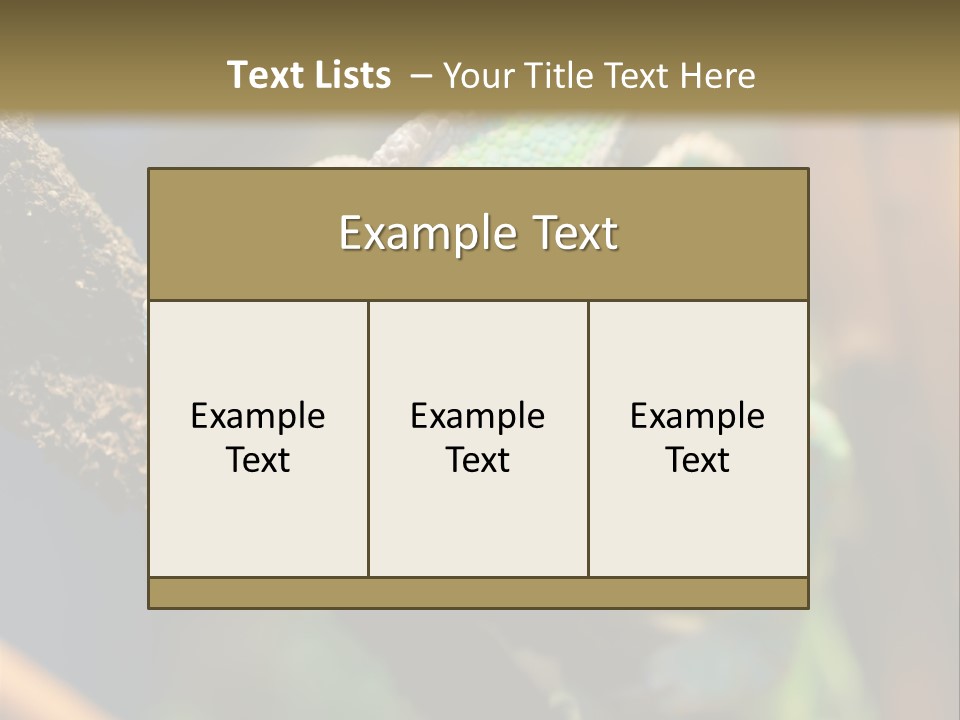Click the bold "Text Lists" title text
Screen dimensions: 960x720
tap(308, 75)
